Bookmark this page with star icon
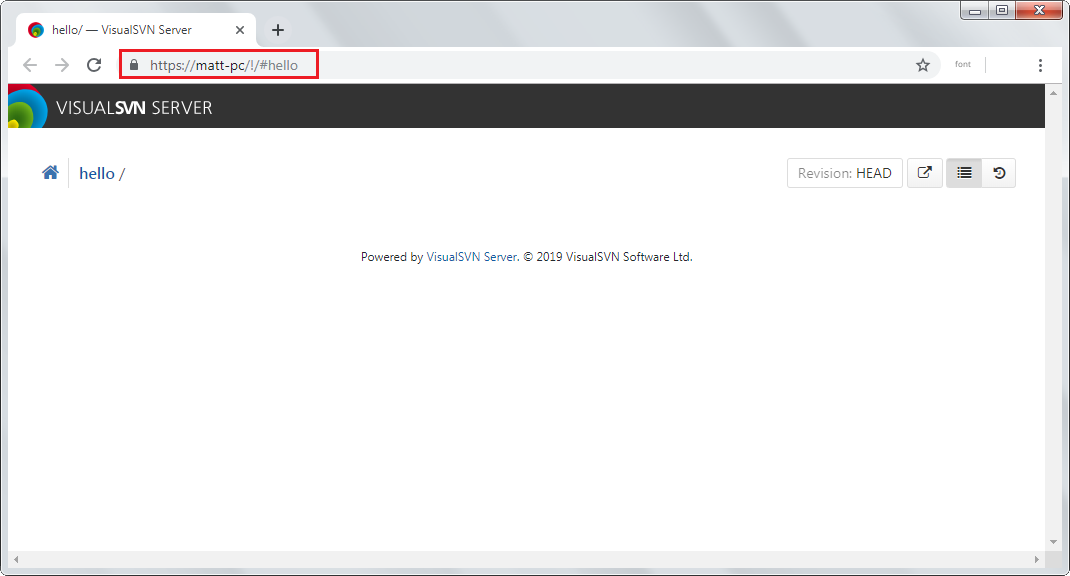The width and height of the screenshot is (1070, 576). pos(922,65)
